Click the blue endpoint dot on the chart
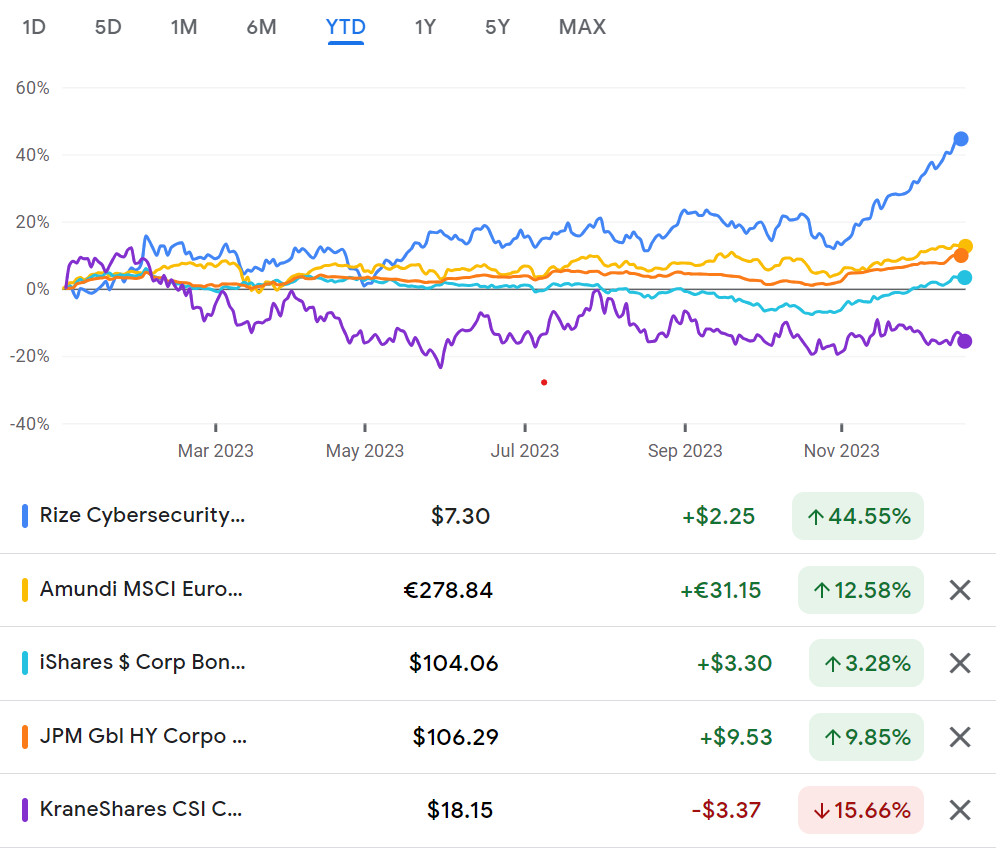Viewport: 1003px width, 855px height. coord(961,139)
